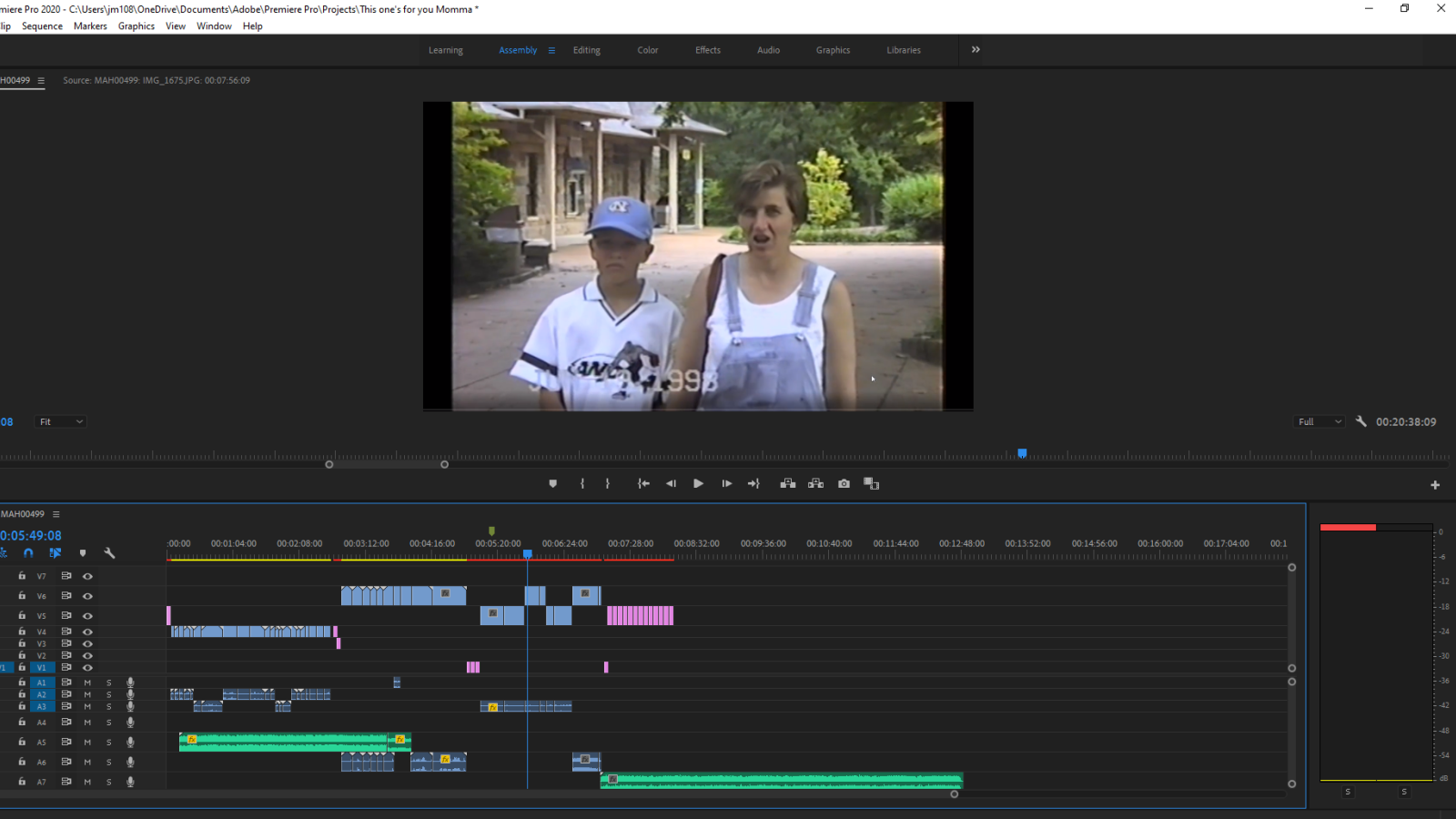
Task: Toggle Snap in the timeline magnet icon
Action: [x=28, y=553]
